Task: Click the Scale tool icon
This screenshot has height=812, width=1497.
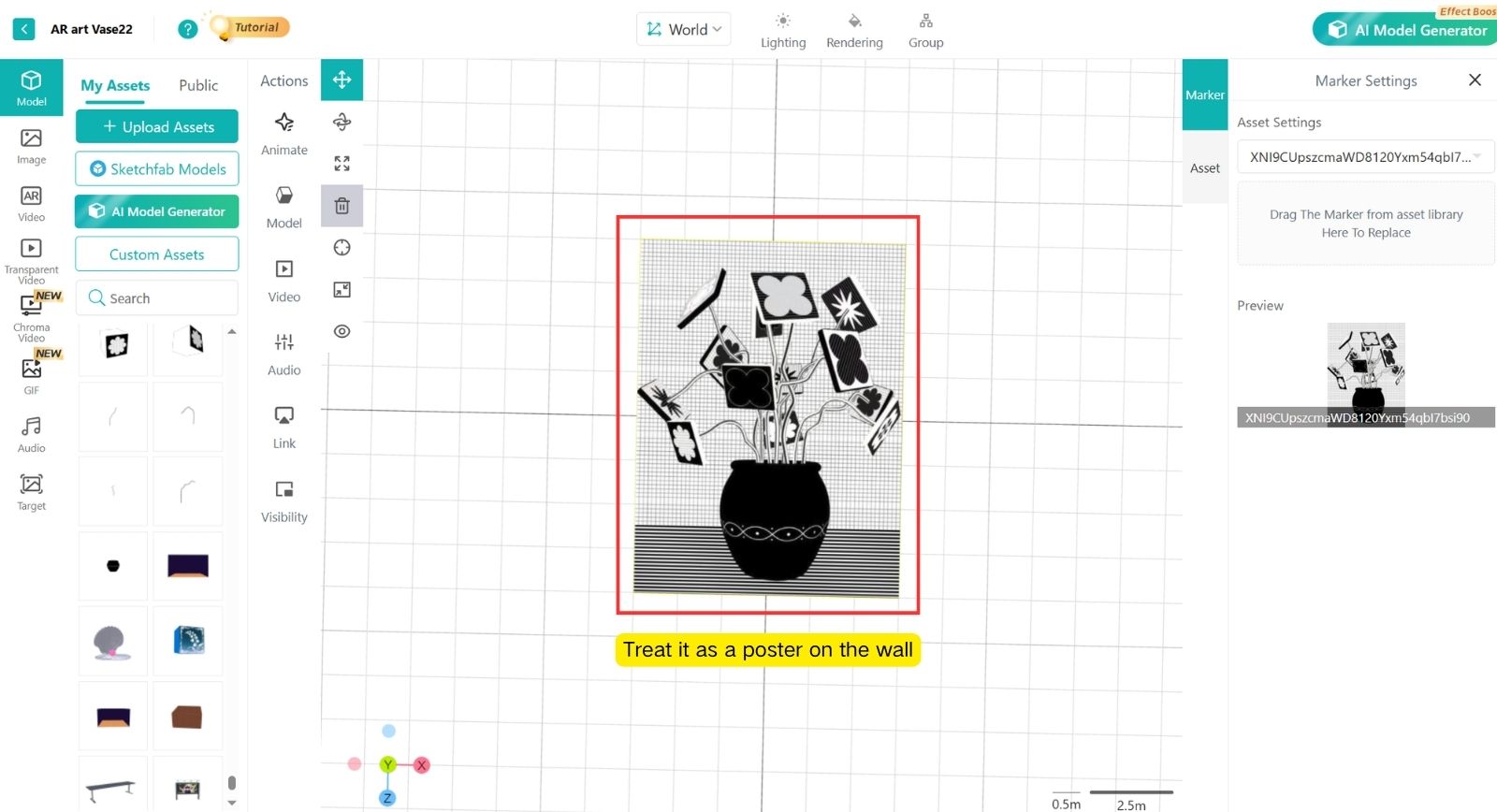Action: pyautogui.click(x=342, y=164)
